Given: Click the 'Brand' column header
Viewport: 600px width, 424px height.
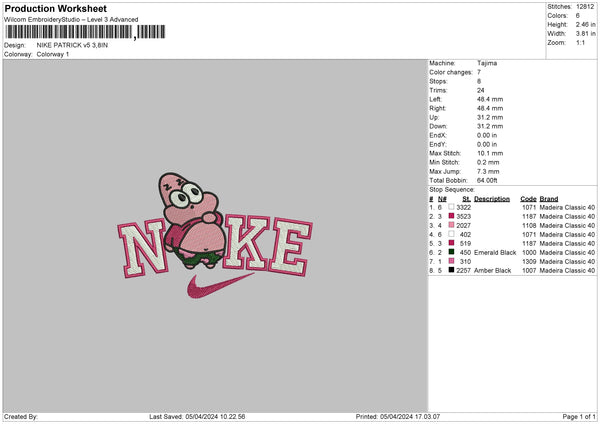Looking at the screenshot, I should 549,199.
